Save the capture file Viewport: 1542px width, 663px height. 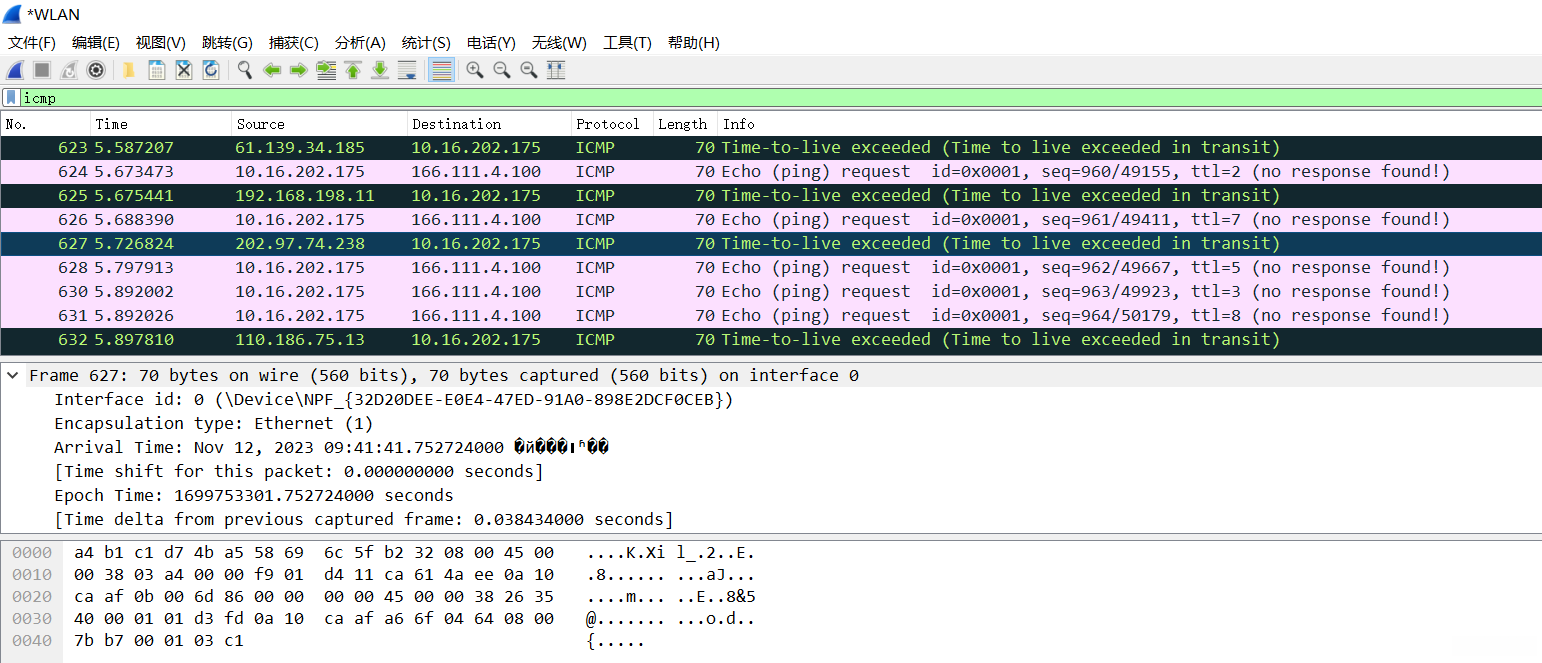(157, 70)
